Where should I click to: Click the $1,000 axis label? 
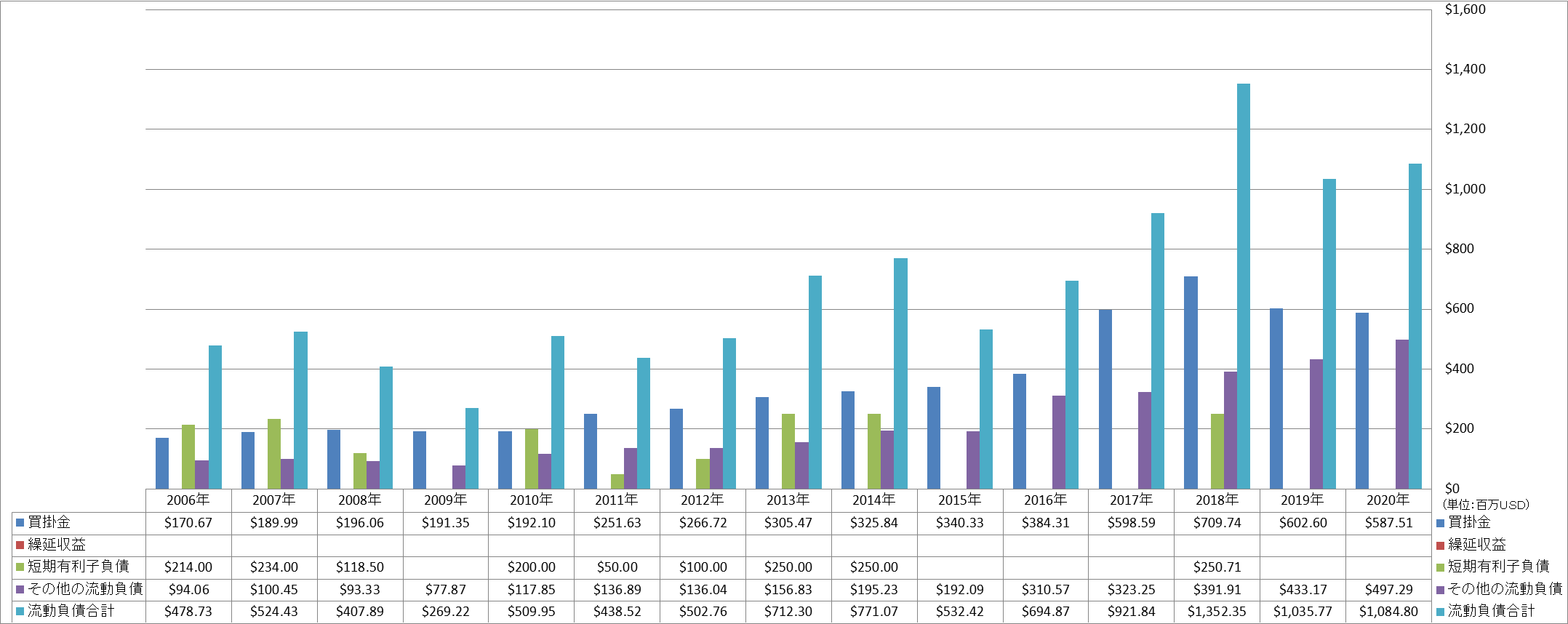(x=1465, y=189)
